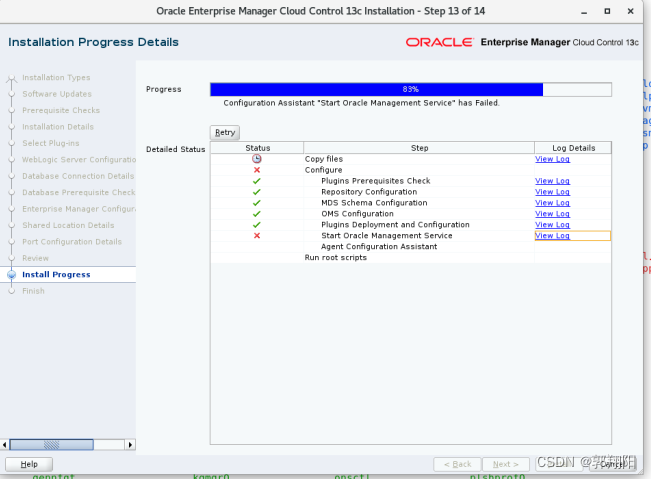The width and height of the screenshot is (651, 479).
Task: Select Finish step in sidebar
Action: pos(33,291)
